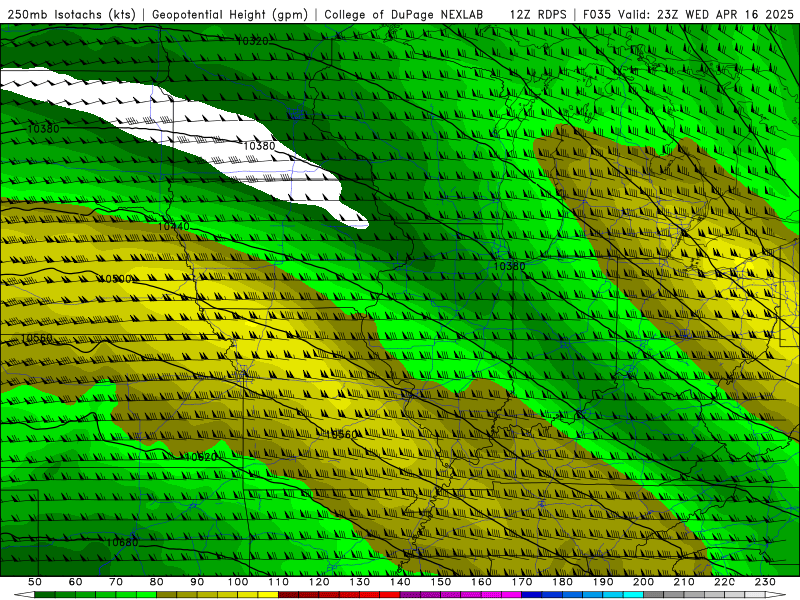Click the 10320 height contour label
The width and height of the screenshot is (800, 600).
pos(253,41)
